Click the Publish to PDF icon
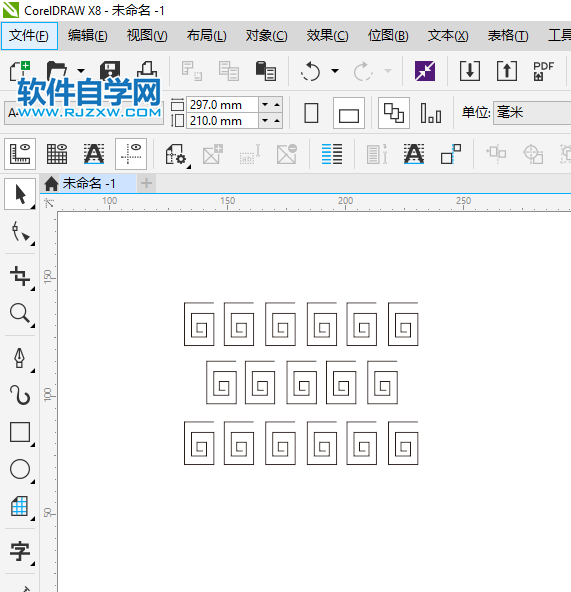The image size is (571, 592). 543,71
